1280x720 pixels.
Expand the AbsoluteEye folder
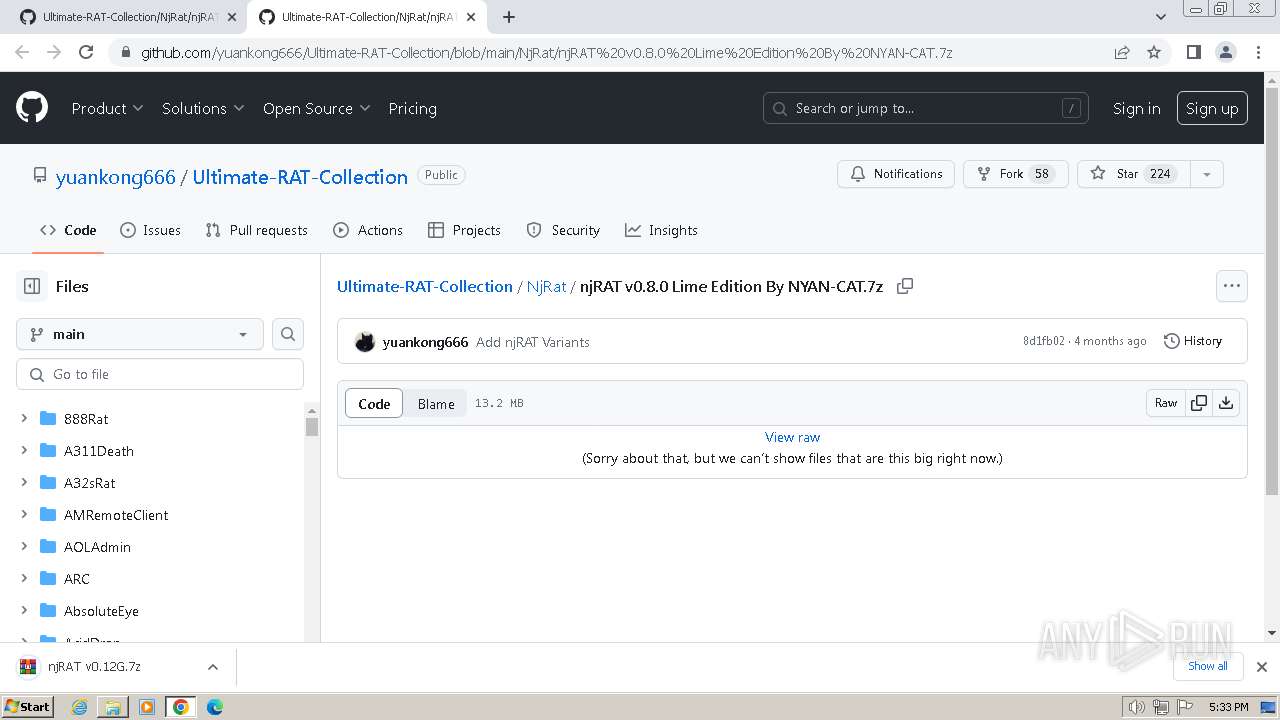click(x=24, y=611)
